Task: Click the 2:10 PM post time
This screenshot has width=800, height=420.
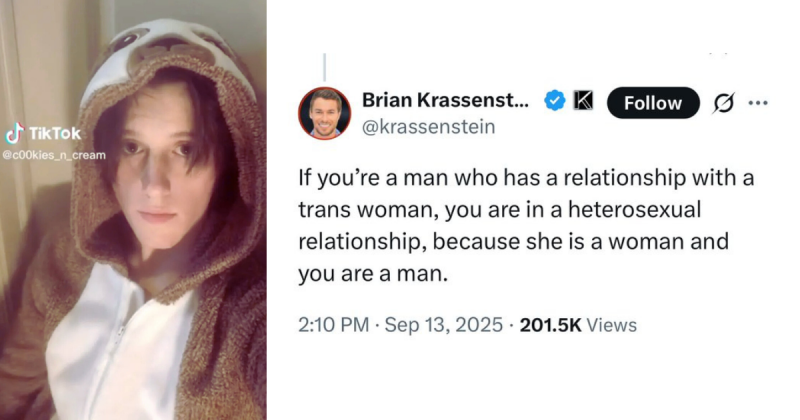Action: [x=332, y=325]
